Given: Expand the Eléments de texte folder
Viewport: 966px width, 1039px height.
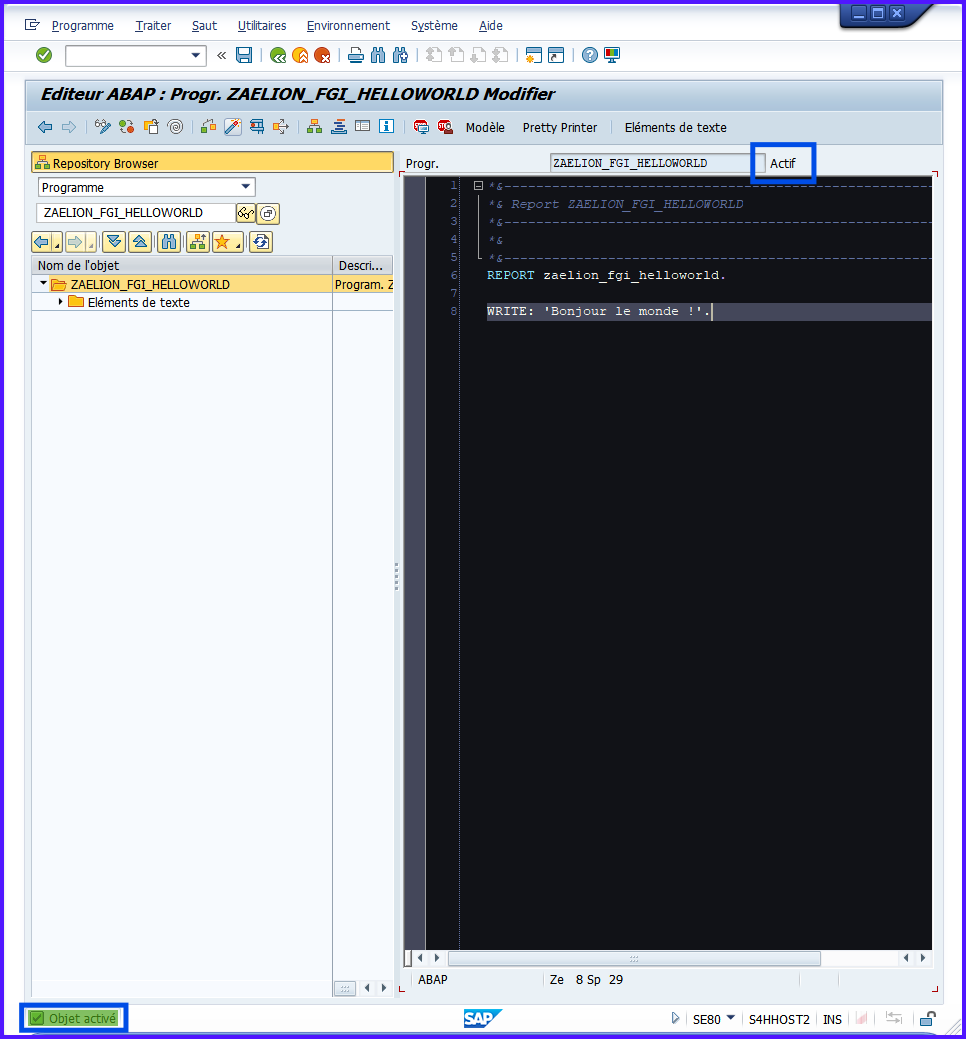Looking at the screenshot, I should tap(61, 302).
